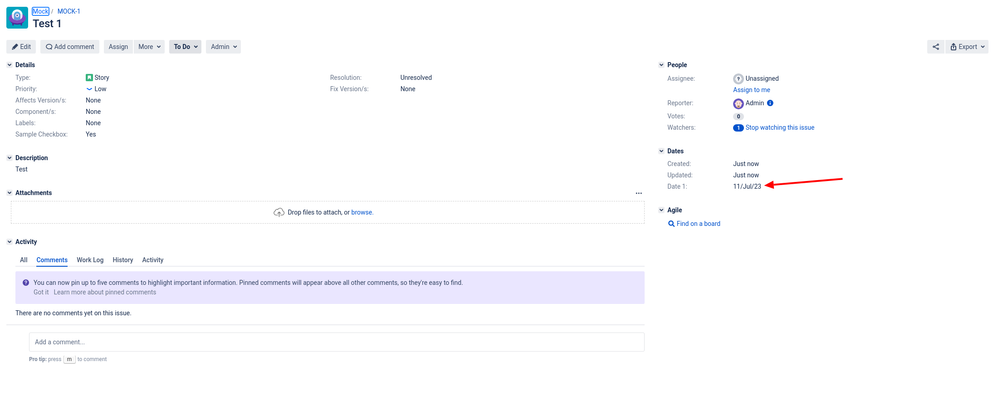Dismiss pinned comments notice with Got it
Viewport: 998px width, 406px height.
pyautogui.click(x=41, y=293)
